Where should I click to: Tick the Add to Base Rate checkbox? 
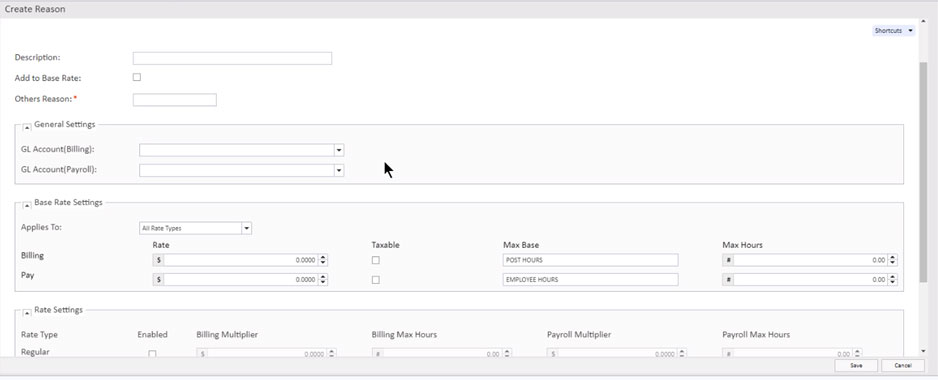pos(137,77)
